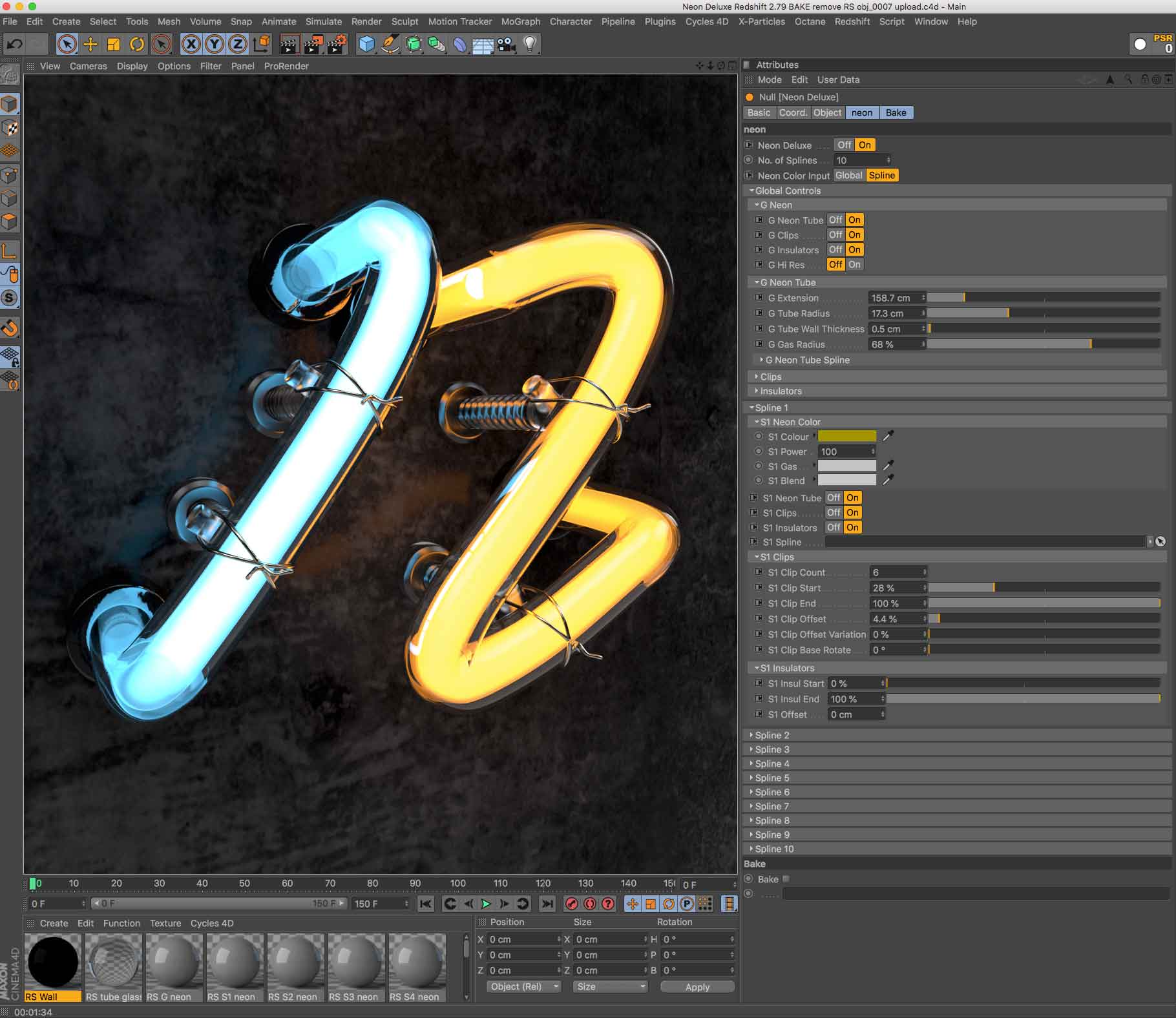Expand the Spline 2 section

[x=772, y=735]
